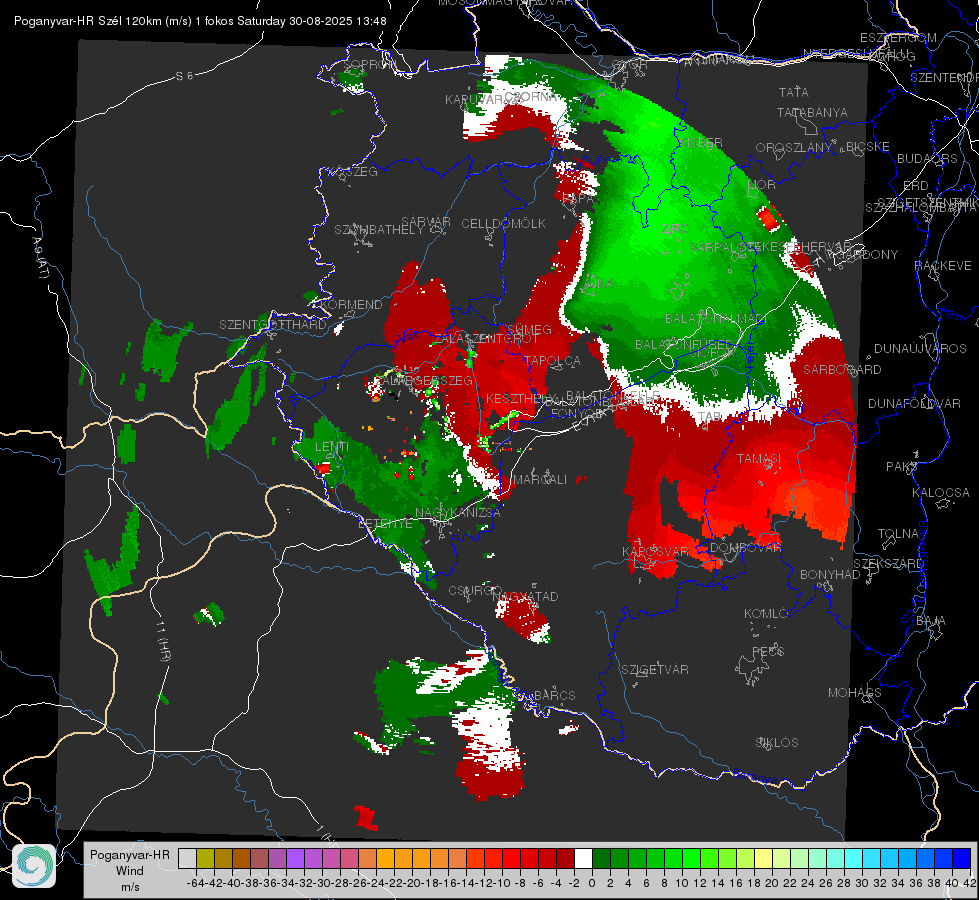The image size is (979, 900).
Task: Select the DUNAUJVAROS label
Action: [x=920, y=349]
